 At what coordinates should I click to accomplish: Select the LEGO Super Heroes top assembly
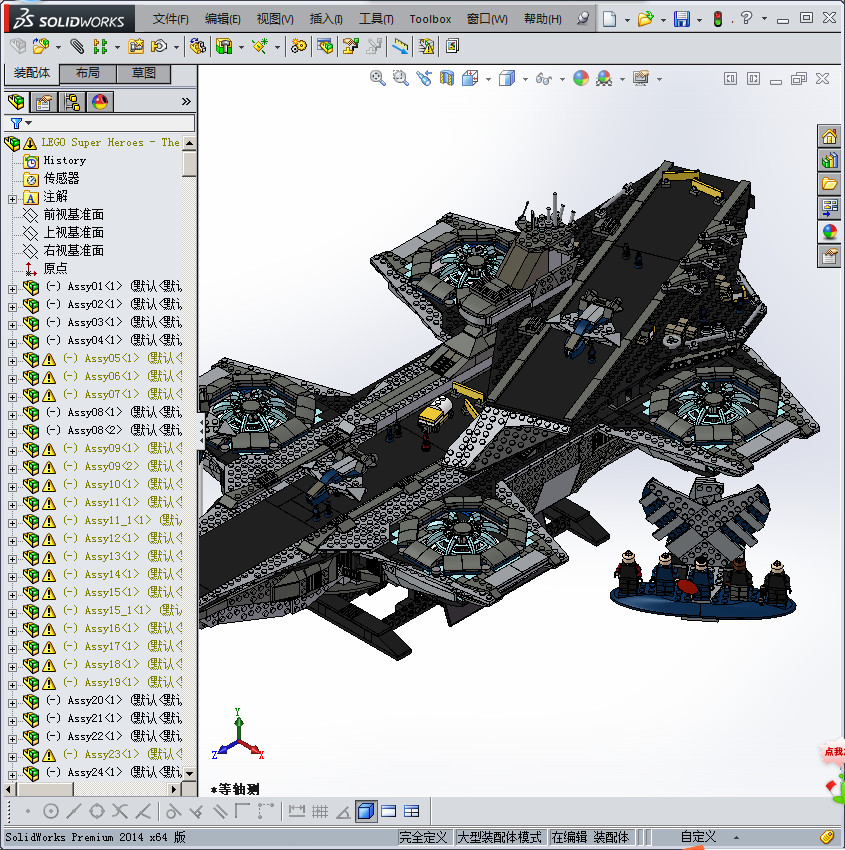[111, 143]
